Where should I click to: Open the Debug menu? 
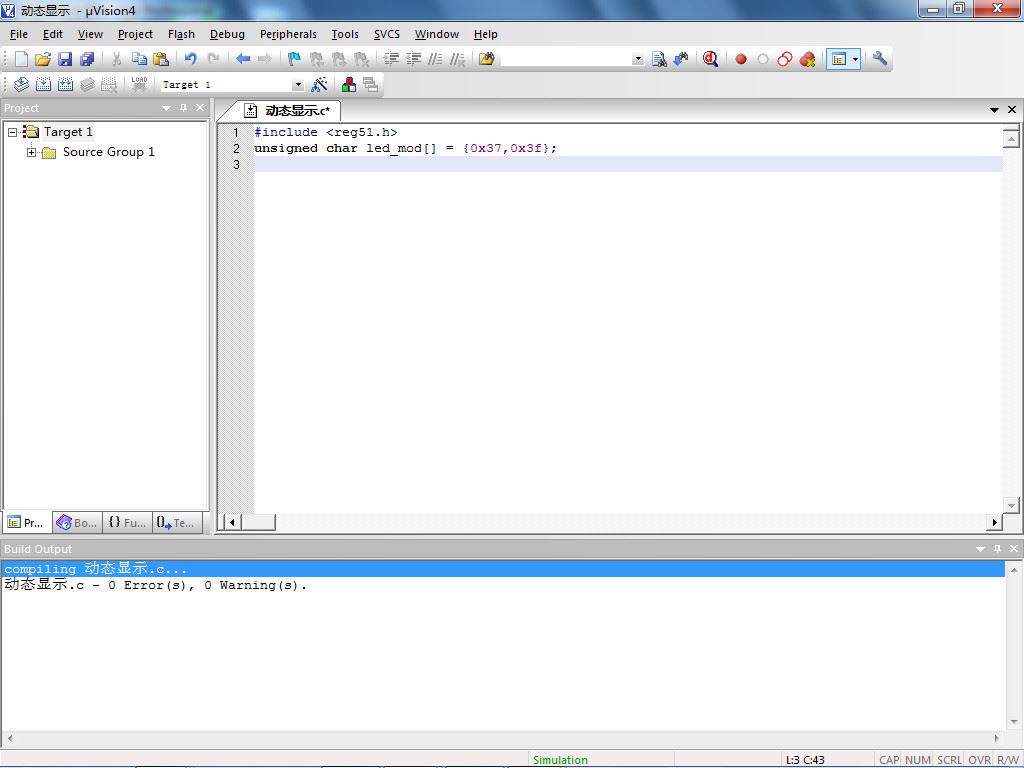click(x=227, y=34)
